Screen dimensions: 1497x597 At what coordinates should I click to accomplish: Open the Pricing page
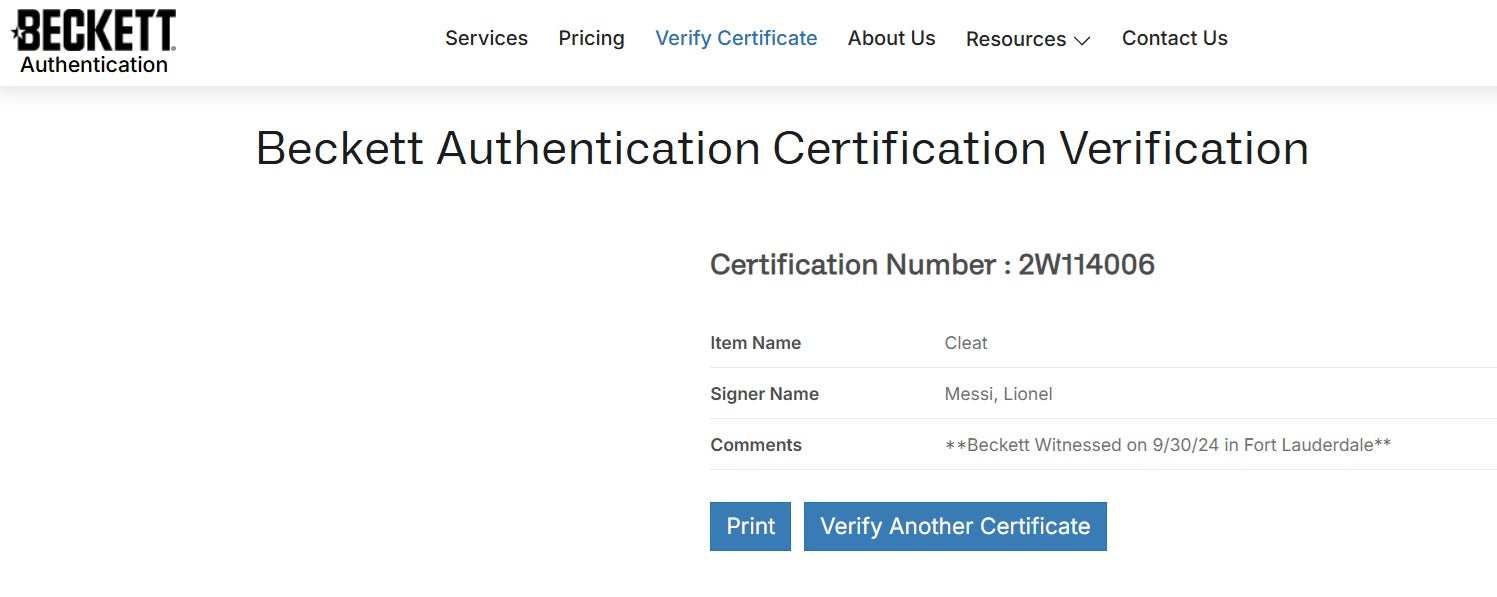591,38
